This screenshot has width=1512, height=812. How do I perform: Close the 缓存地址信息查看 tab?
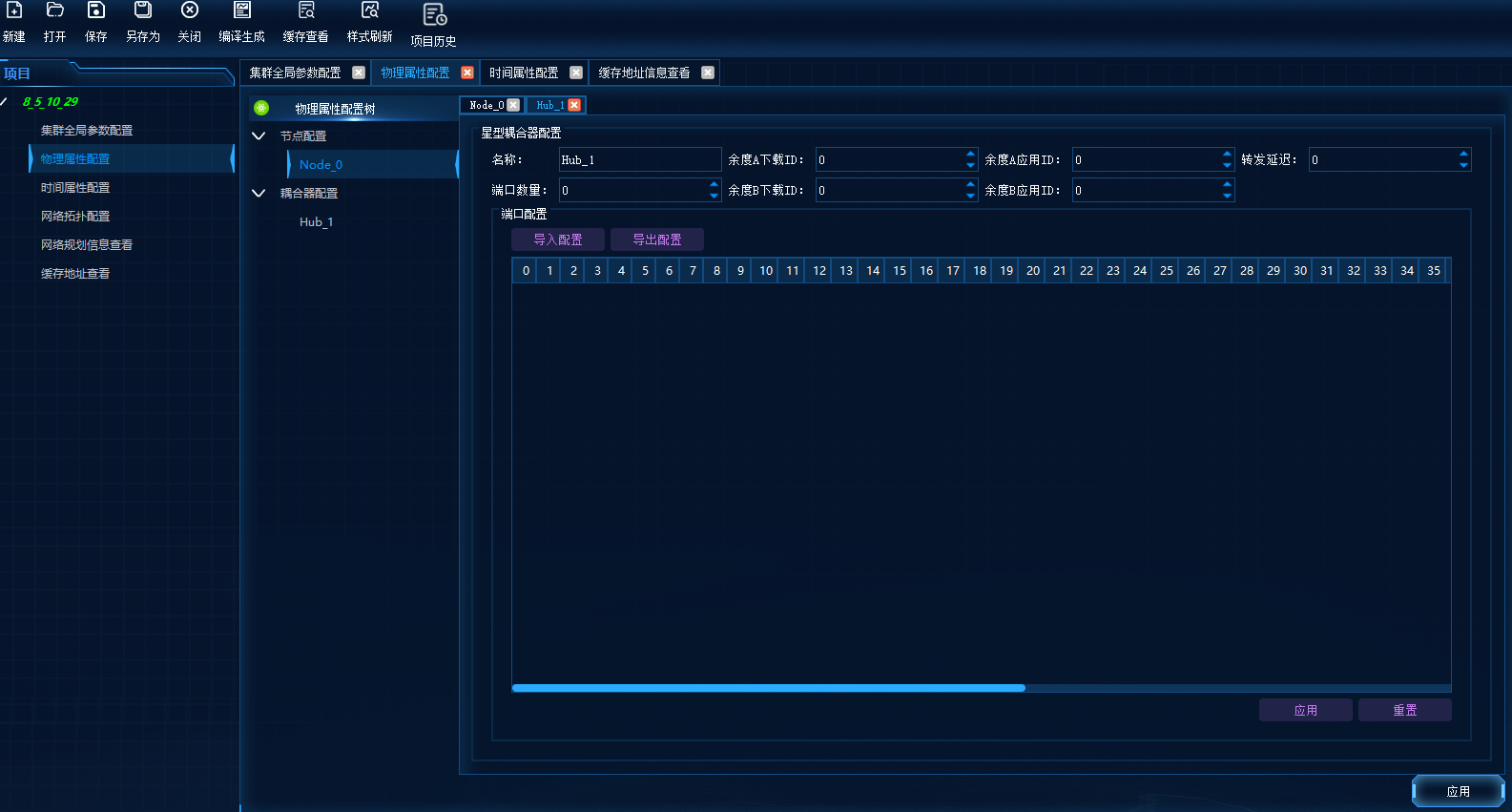[x=708, y=73]
